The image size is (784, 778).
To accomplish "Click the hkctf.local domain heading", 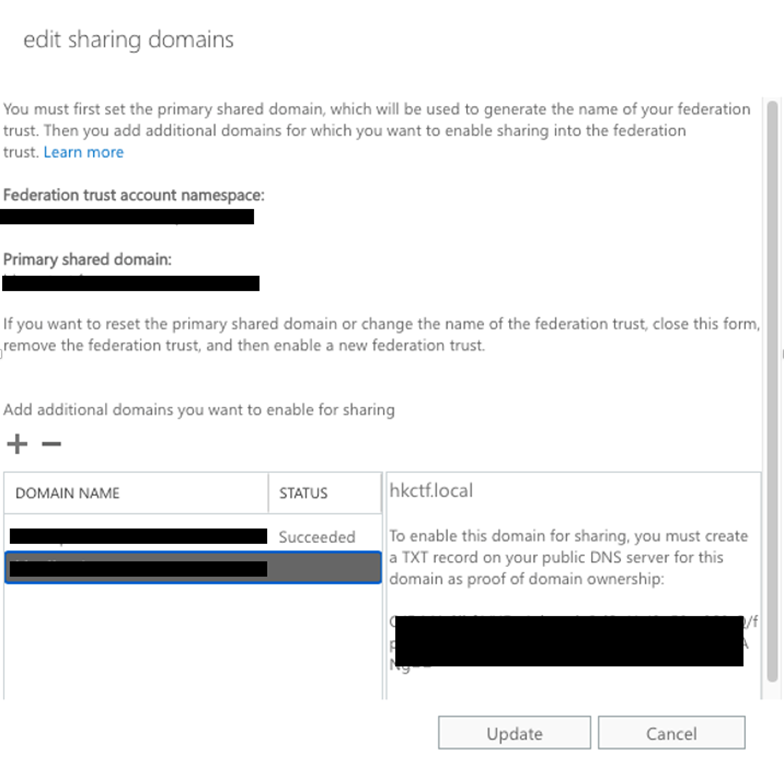I will click(x=431, y=490).
